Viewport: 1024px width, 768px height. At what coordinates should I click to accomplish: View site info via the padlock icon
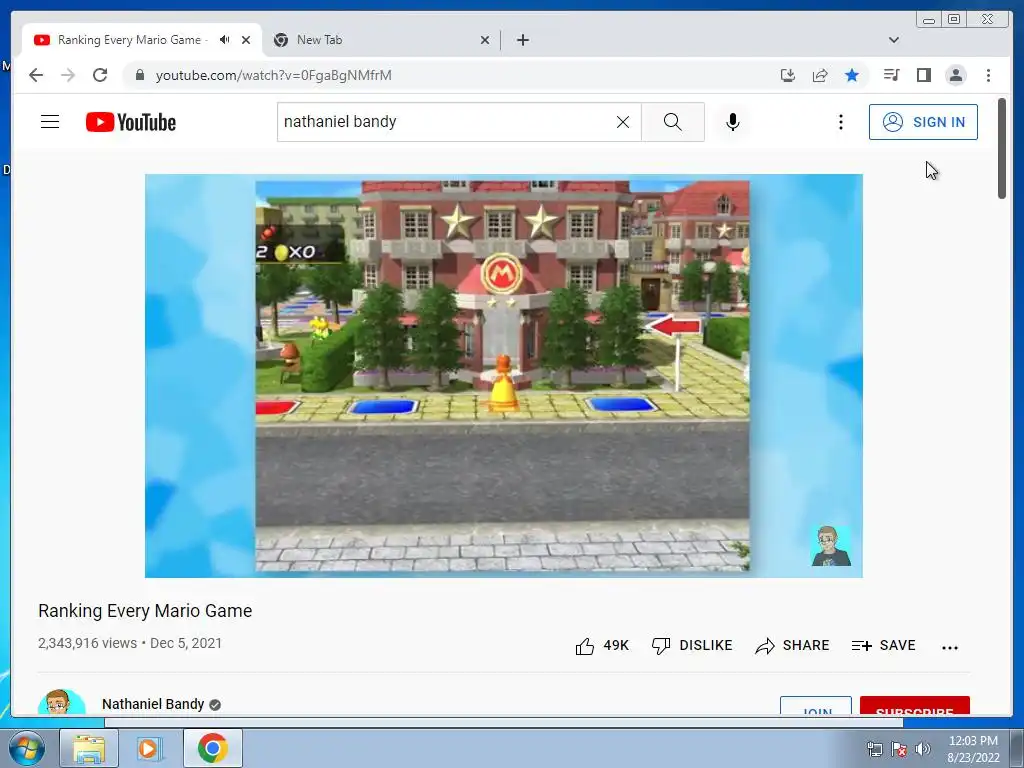[139, 75]
